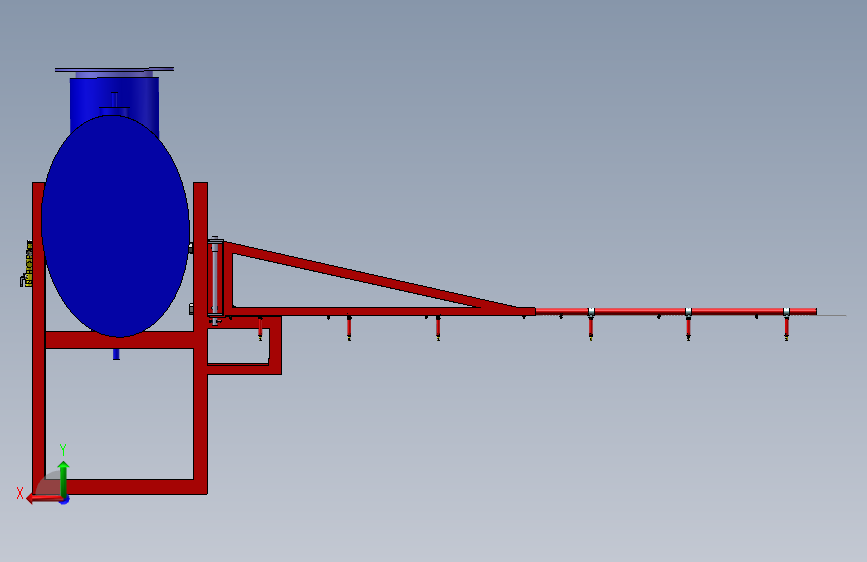The width and height of the screenshot is (867, 562).
Task: Select the yellow valve fitting on frame's left side
Action: pyautogui.click(x=27, y=264)
